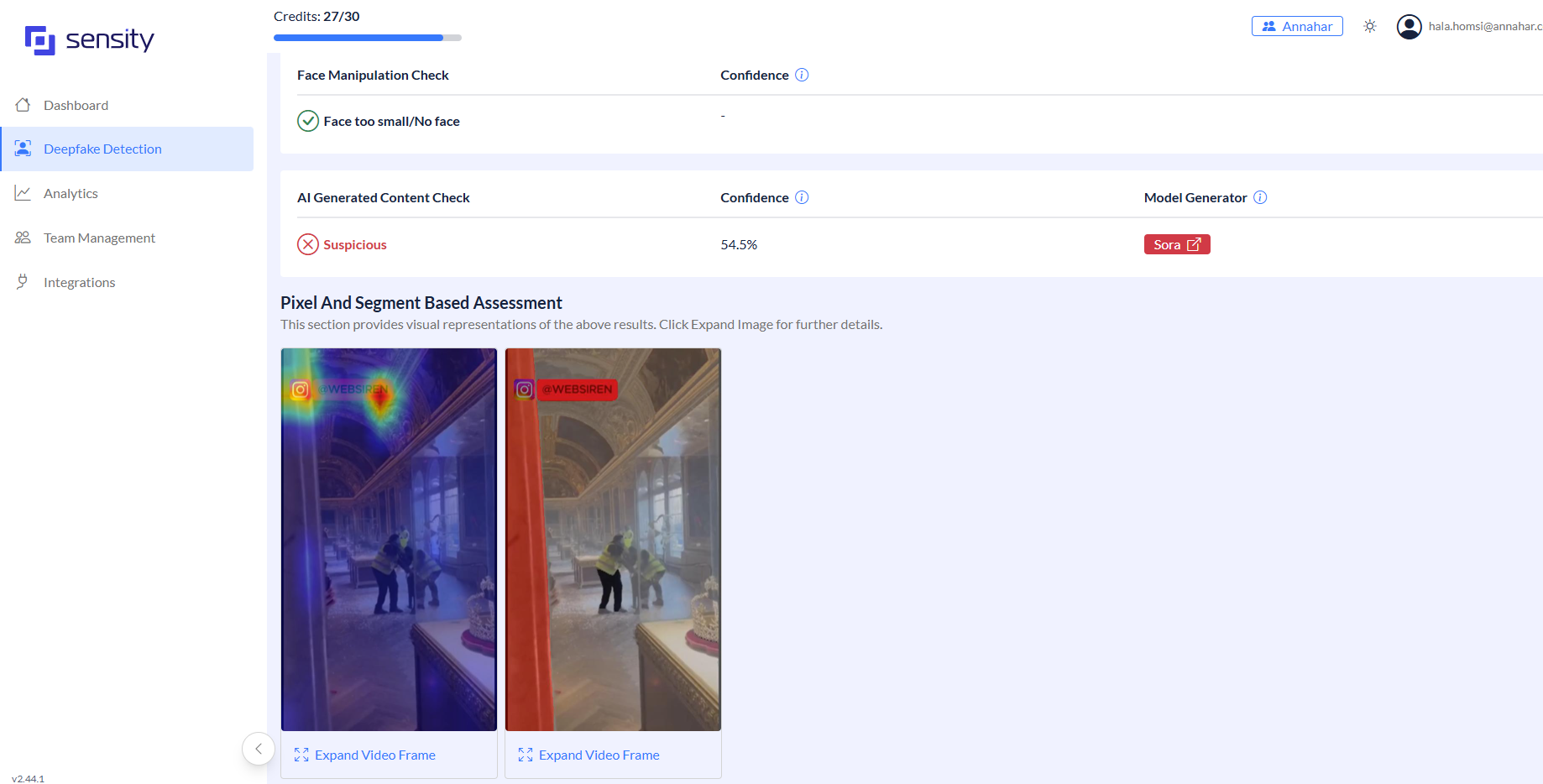Toggle the light/dark theme sun icon
The height and width of the screenshot is (784, 1543).
[x=1370, y=26]
